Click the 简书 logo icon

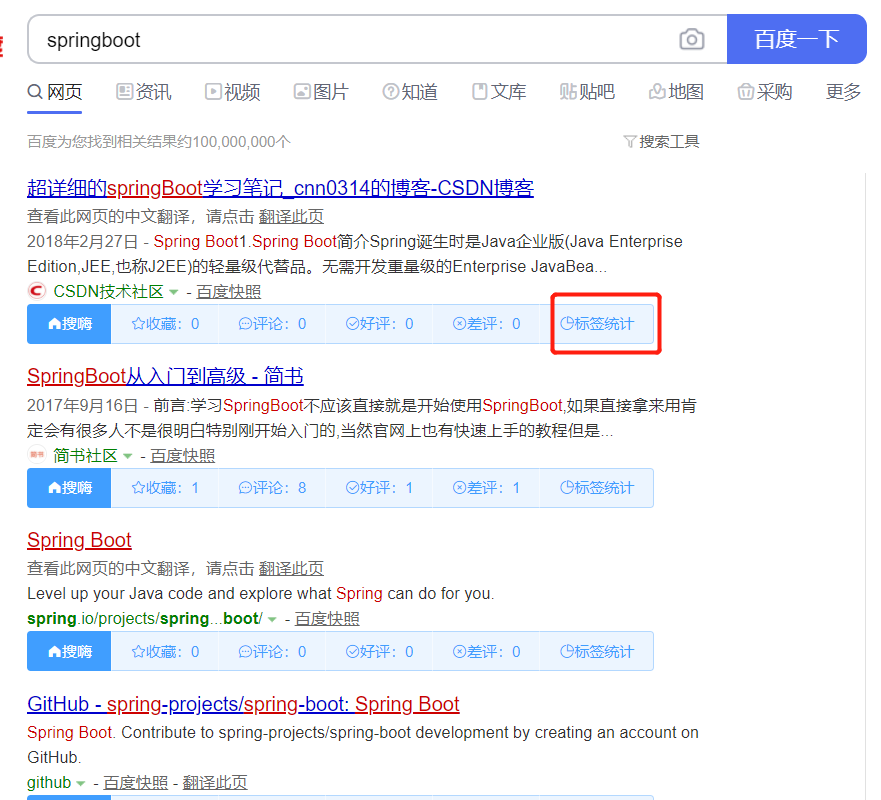(37, 454)
